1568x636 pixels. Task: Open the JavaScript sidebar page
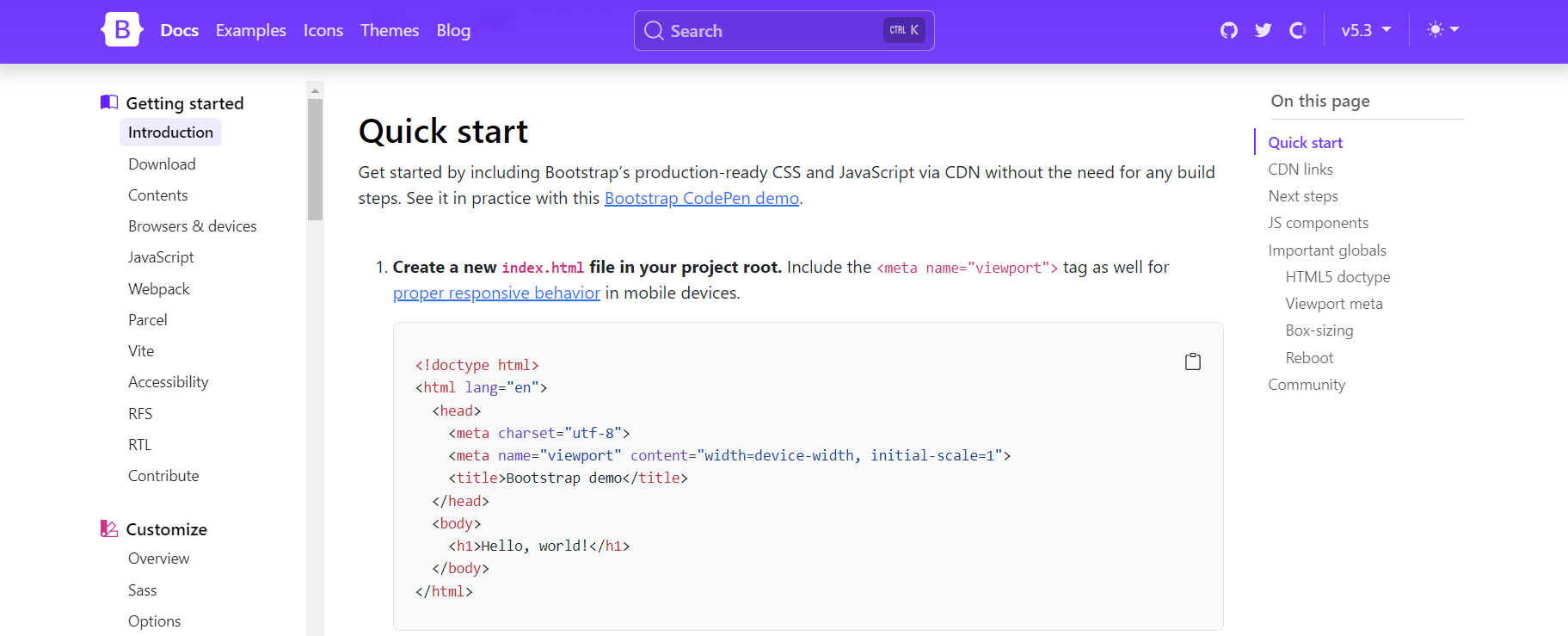161,257
